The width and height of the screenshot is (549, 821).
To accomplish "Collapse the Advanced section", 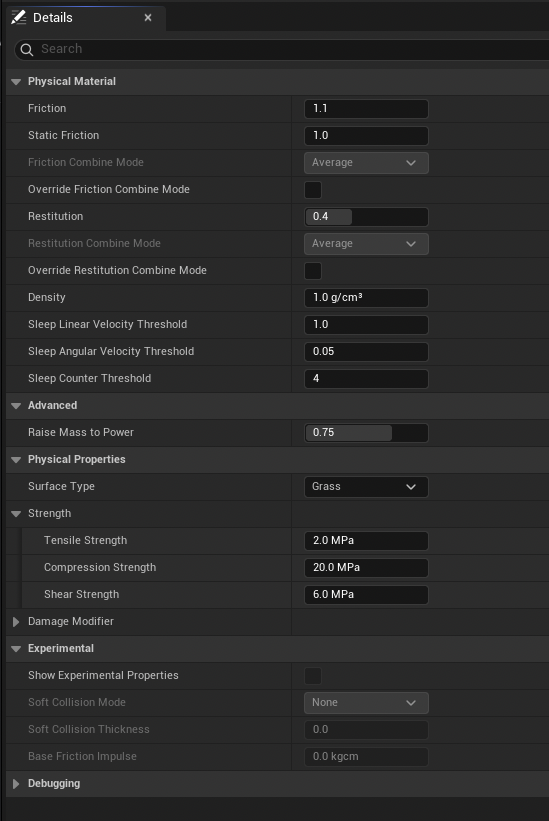I will (x=16, y=406).
